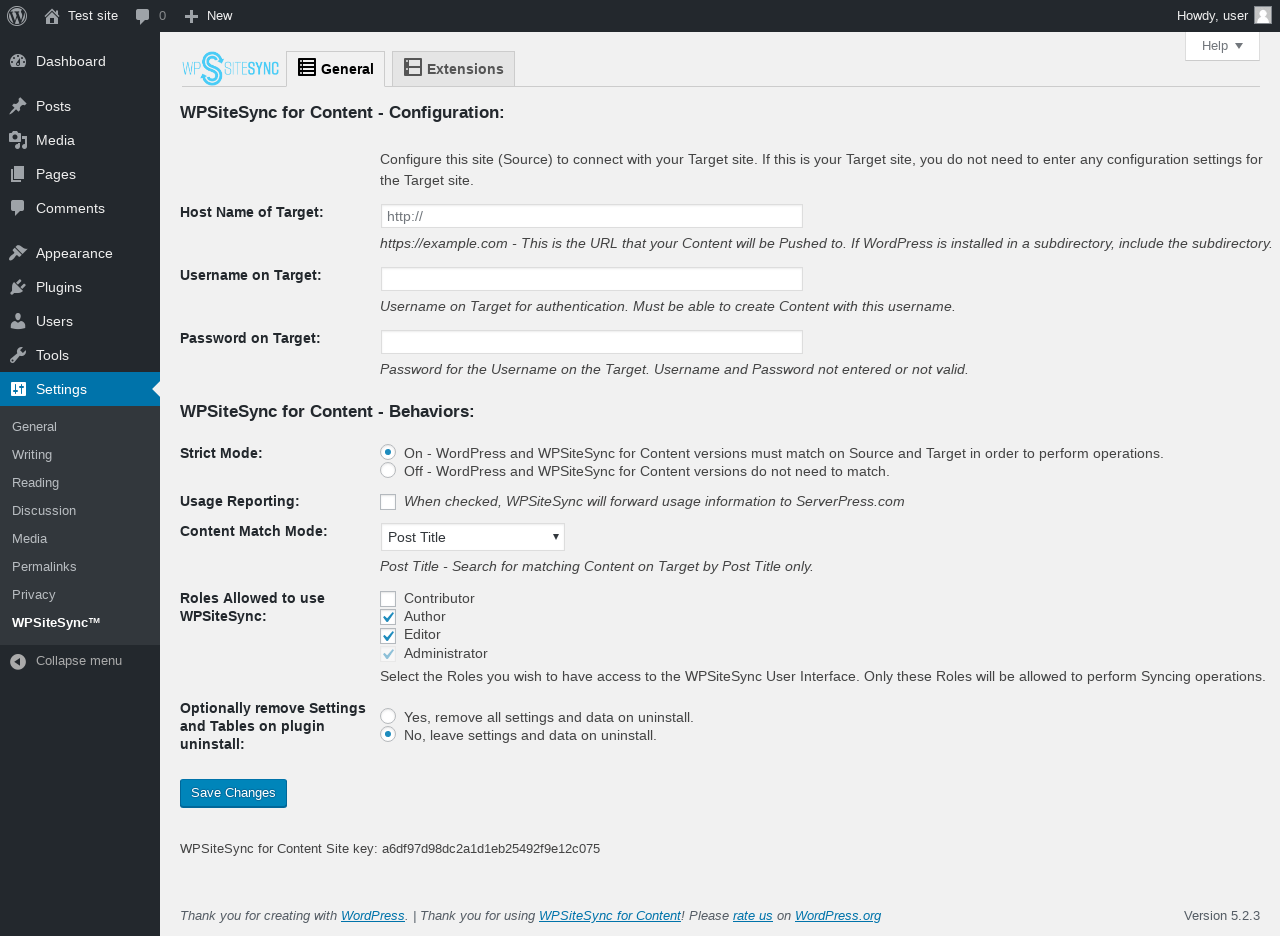Open the Content Match Mode dropdown

click(x=473, y=537)
